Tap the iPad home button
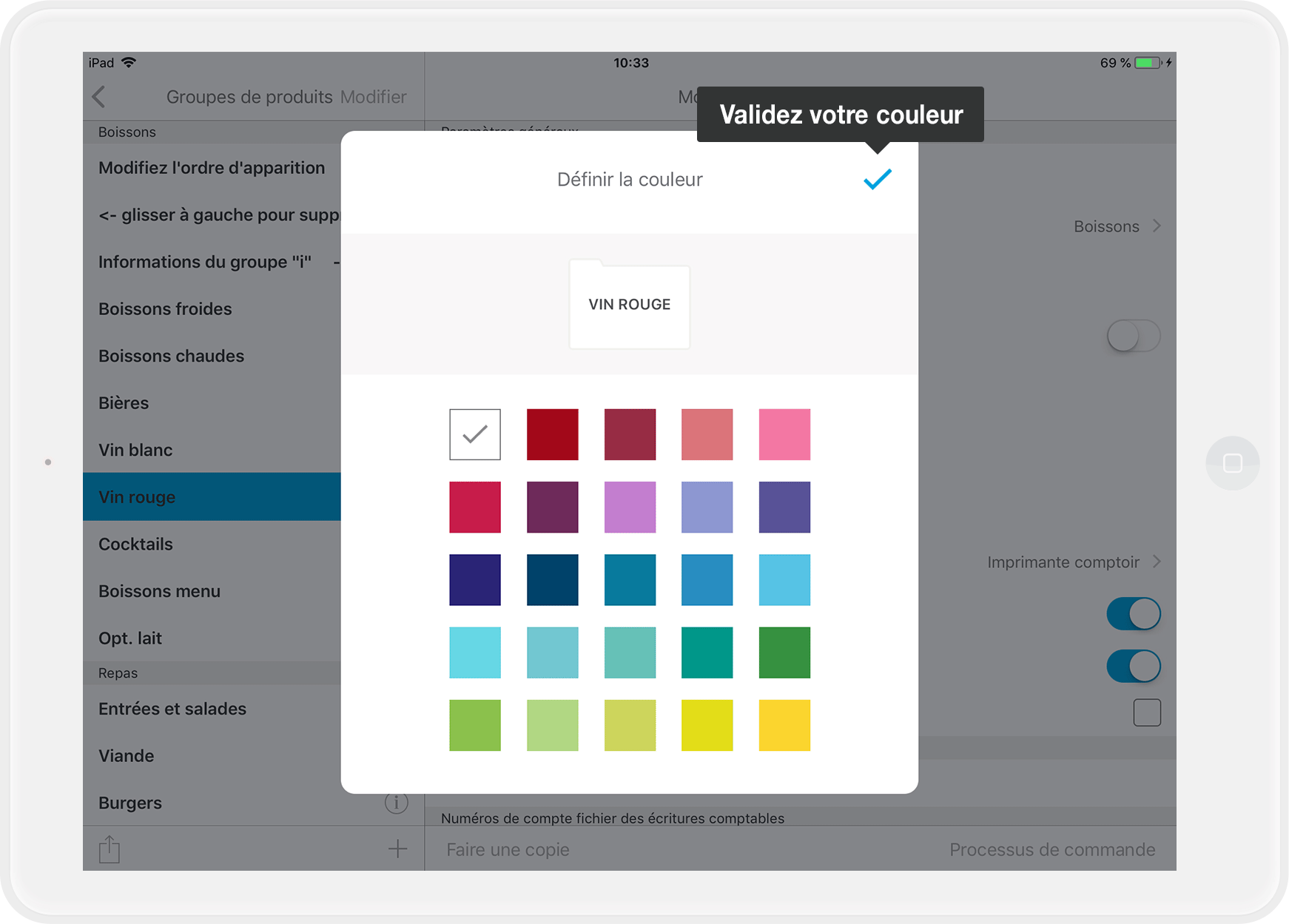Viewport: 1289px width, 924px height. coord(1233,463)
